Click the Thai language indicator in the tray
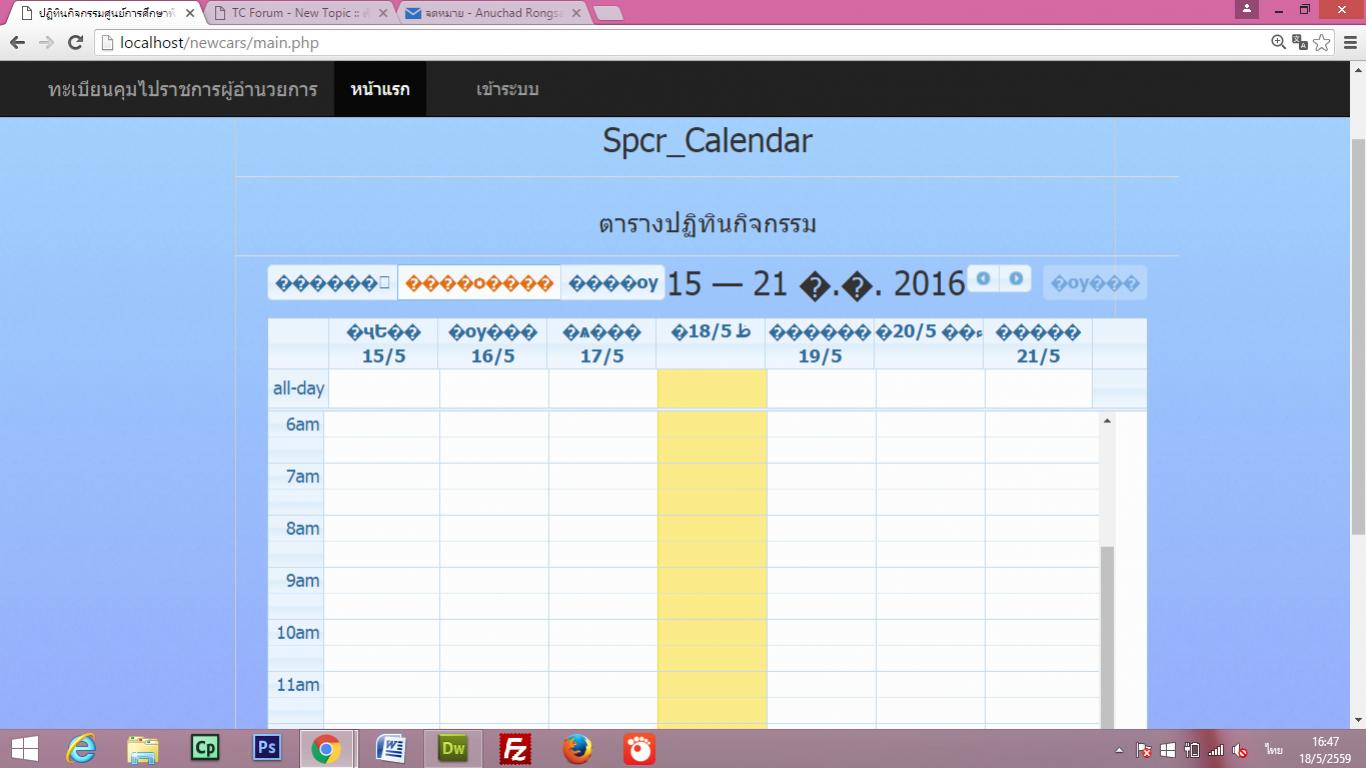The height and width of the screenshot is (768, 1366). point(1273,748)
